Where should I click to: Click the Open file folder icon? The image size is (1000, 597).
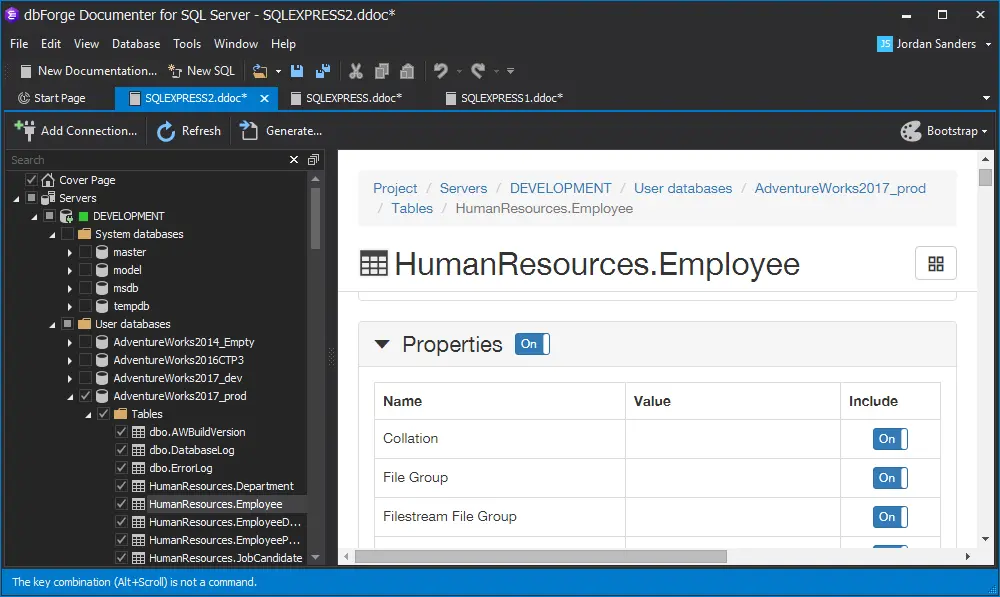(x=260, y=71)
